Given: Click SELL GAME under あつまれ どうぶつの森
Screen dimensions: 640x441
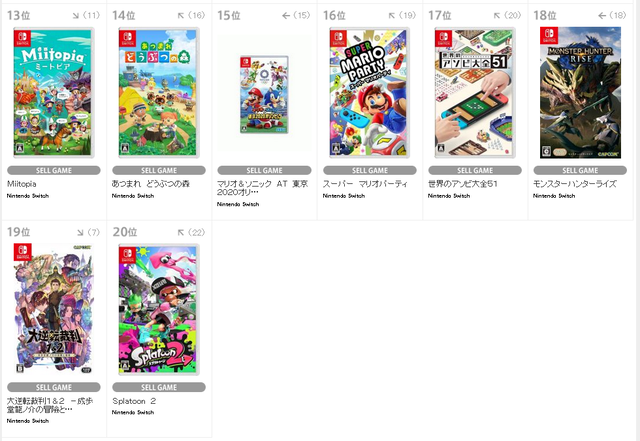Looking at the screenshot, I should [159, 170].
